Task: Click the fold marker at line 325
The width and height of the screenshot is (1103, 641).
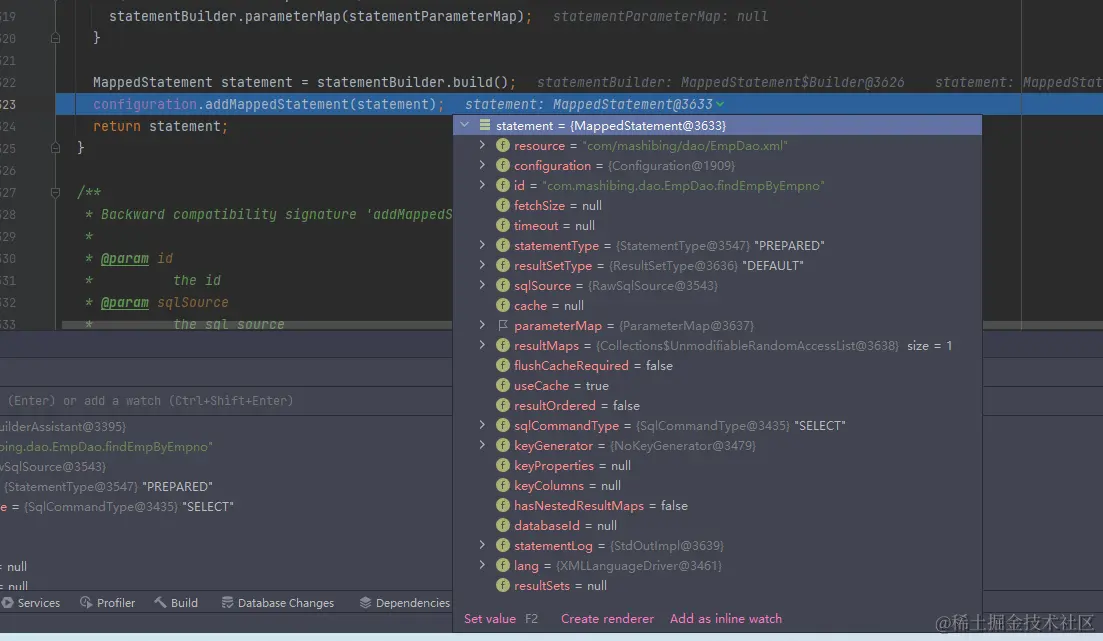Action: click(56, 148)
